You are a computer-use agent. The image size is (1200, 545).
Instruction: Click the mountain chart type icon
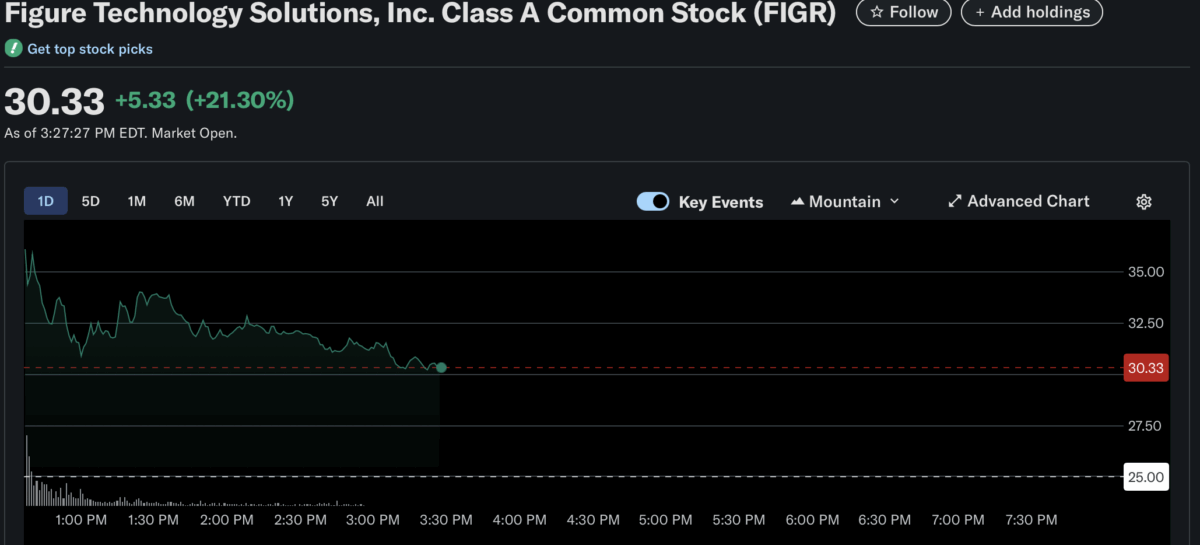[x=797, y=202]
